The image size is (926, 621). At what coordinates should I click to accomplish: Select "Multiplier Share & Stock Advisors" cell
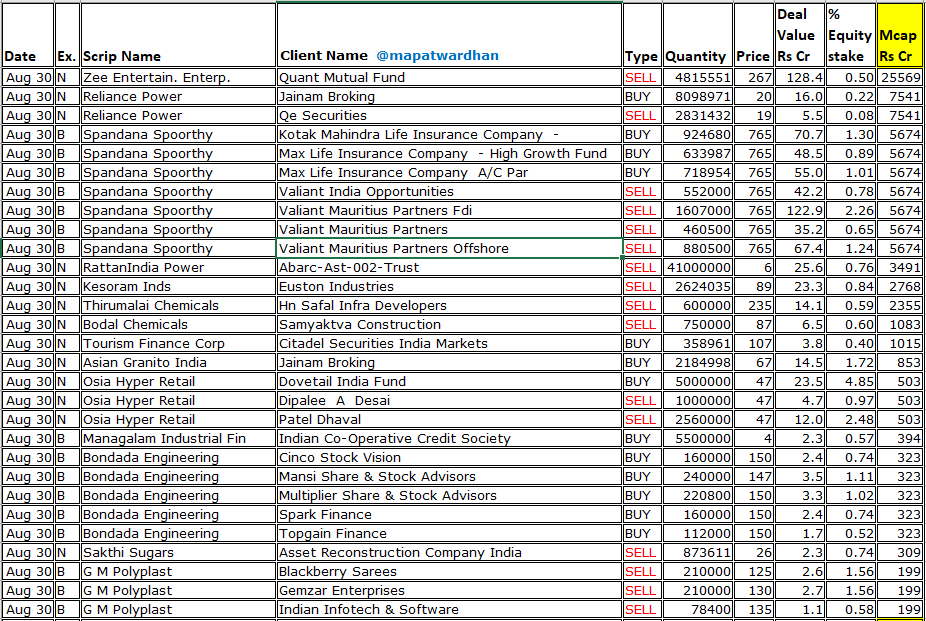(449, 495)
